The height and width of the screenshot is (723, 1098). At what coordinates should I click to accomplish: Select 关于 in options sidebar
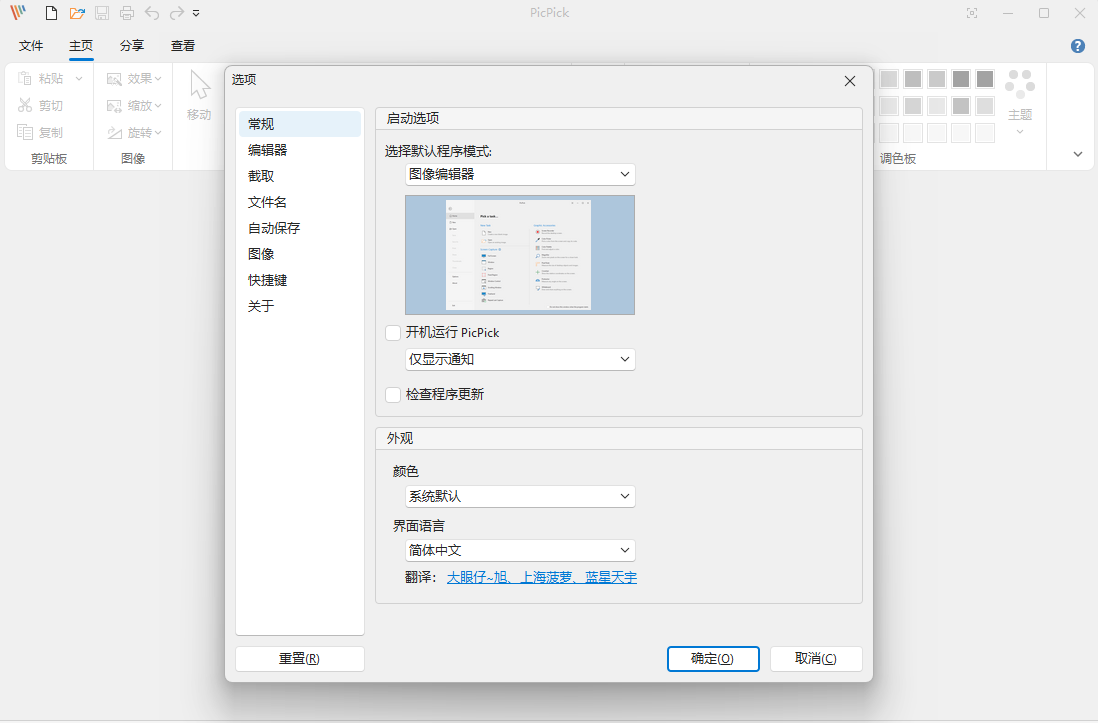pyautogui.click(x=300, y=305)
